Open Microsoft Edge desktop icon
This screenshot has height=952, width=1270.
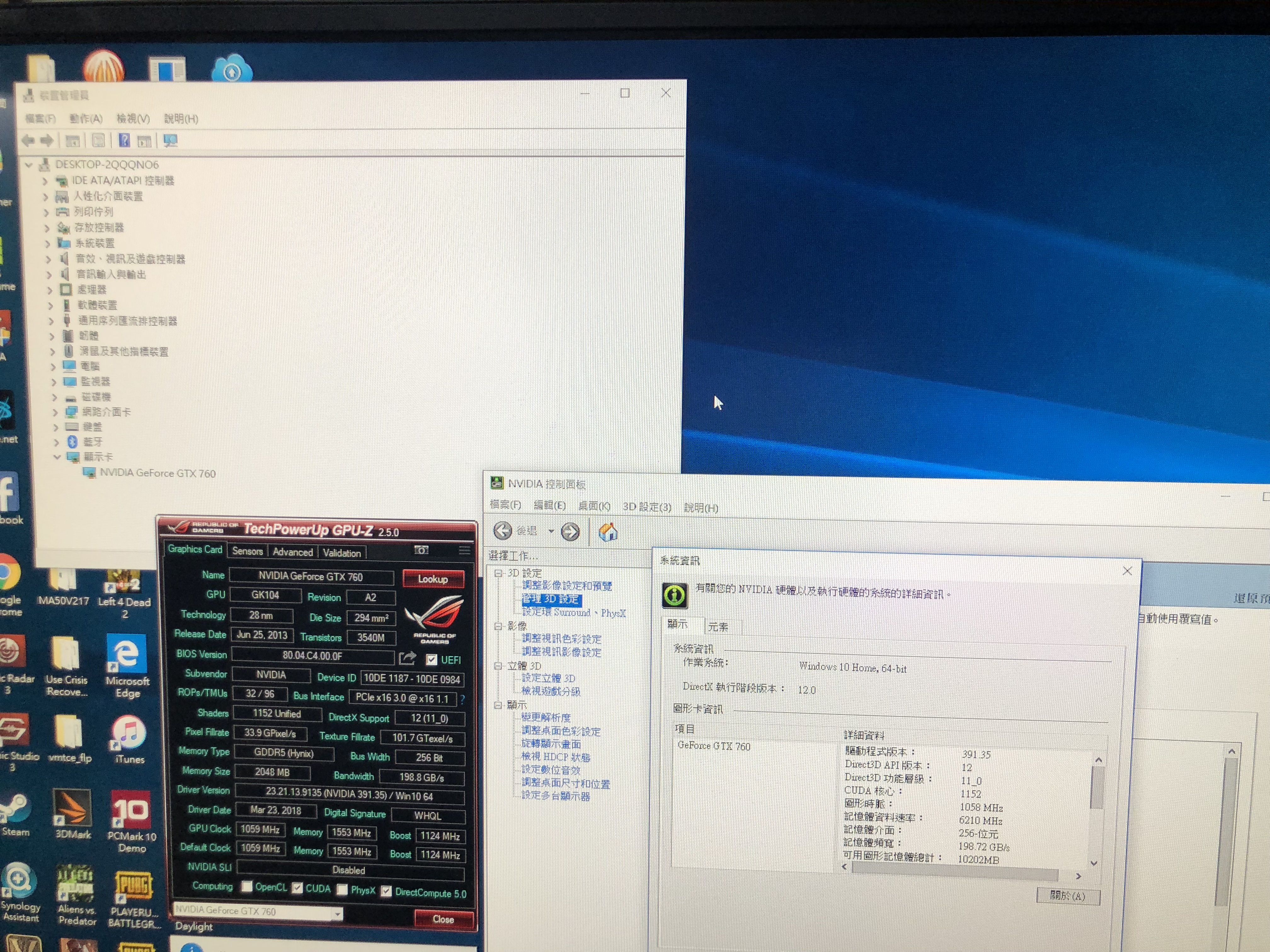[127, 666]
